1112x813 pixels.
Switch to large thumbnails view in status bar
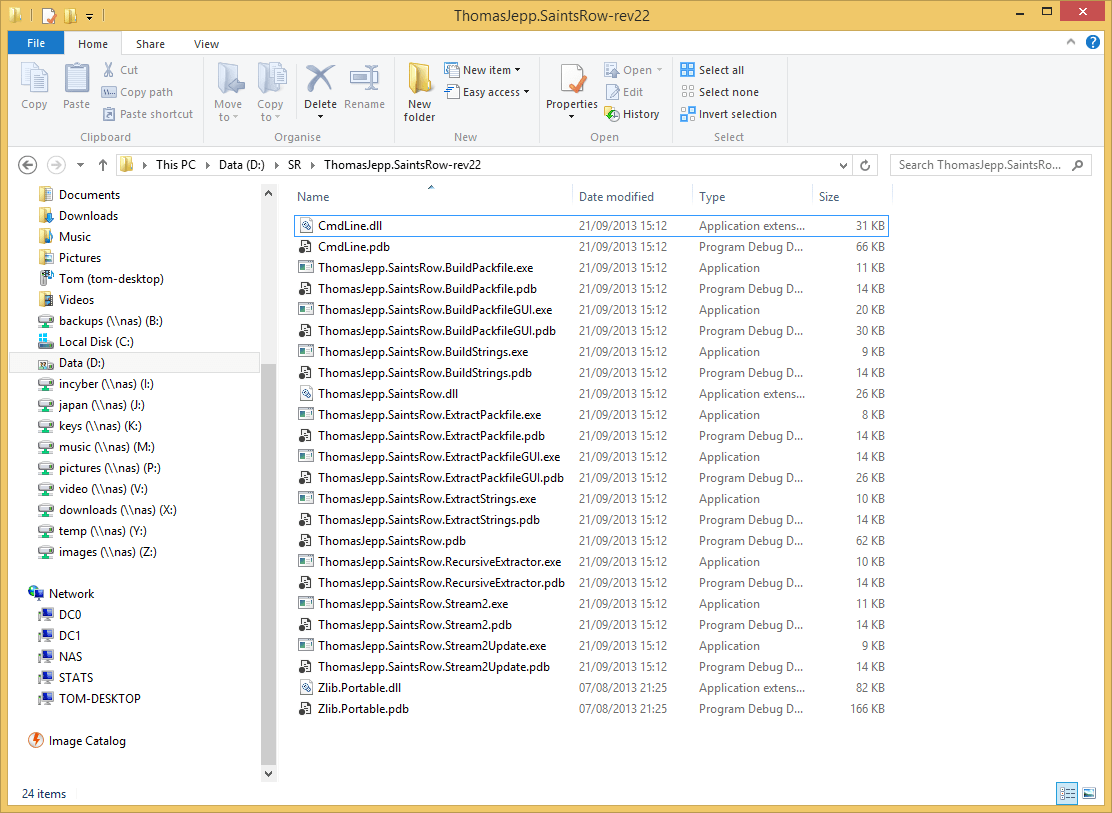pyautogui.click(x=1089, y=793)
